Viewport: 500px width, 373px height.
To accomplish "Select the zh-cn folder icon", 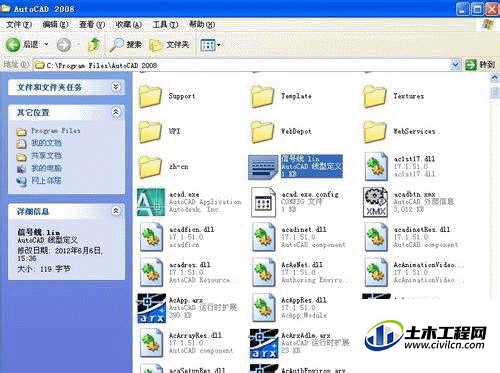I will pyautogui.click(x=150, y=167).
